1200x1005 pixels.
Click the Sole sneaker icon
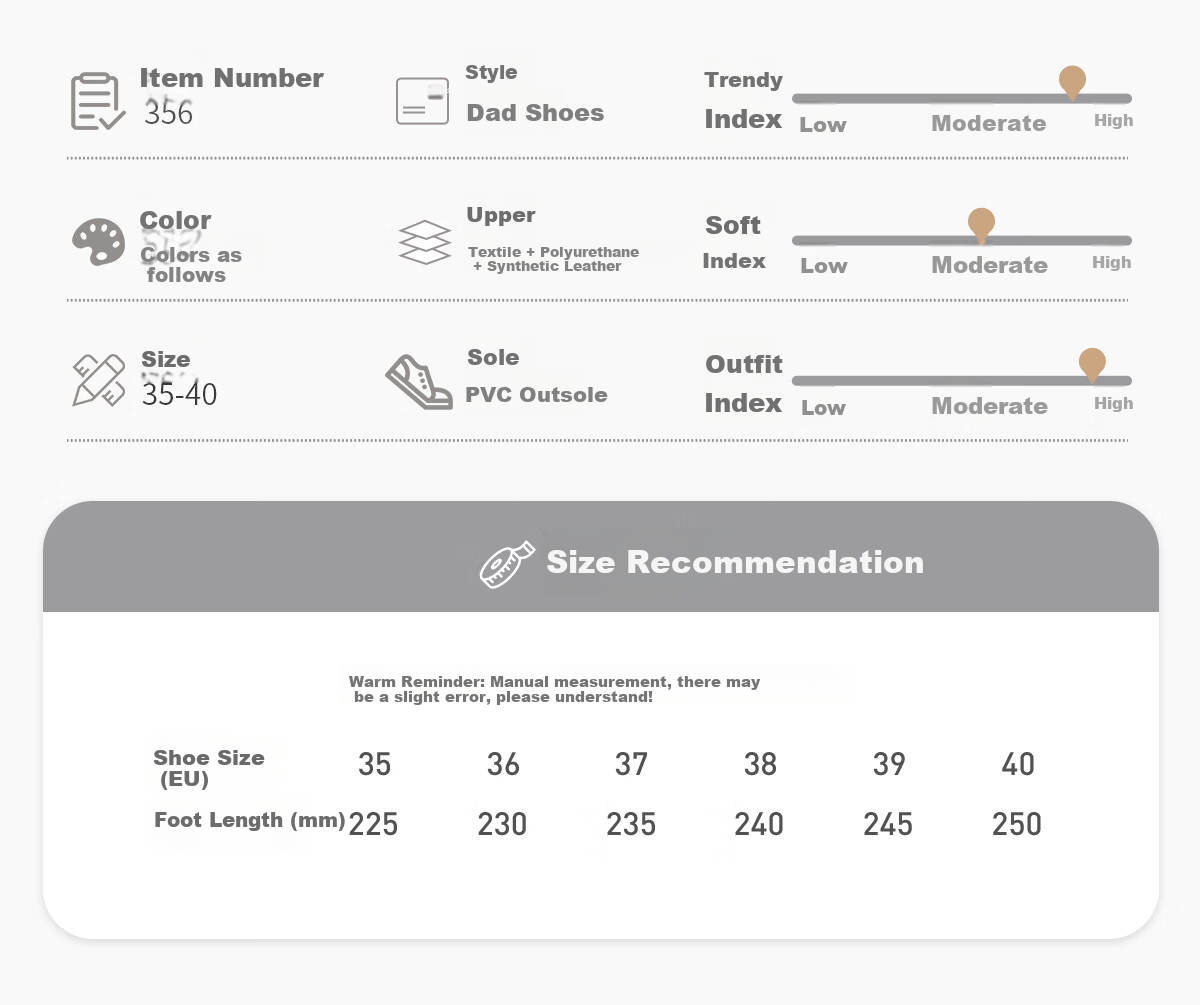tap(419, 382)
